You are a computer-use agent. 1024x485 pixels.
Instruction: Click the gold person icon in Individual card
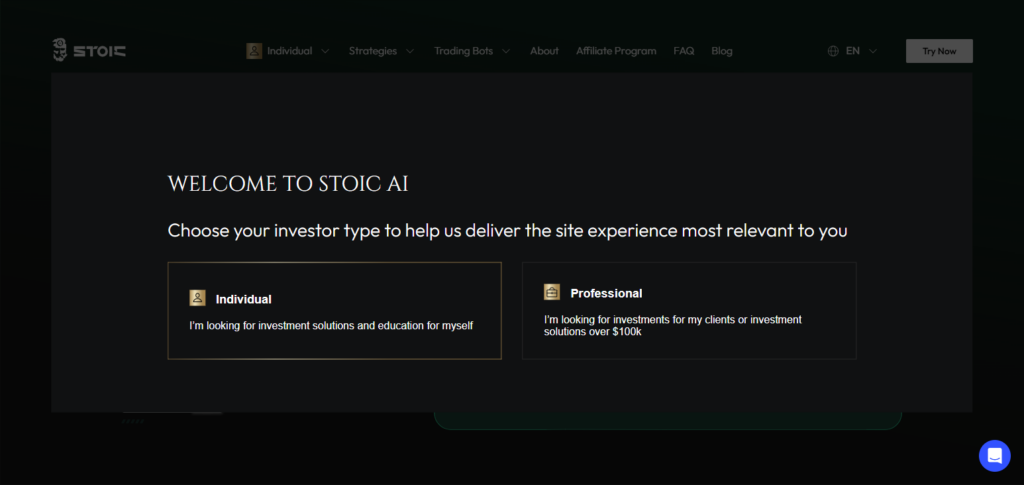coord(197,298)
